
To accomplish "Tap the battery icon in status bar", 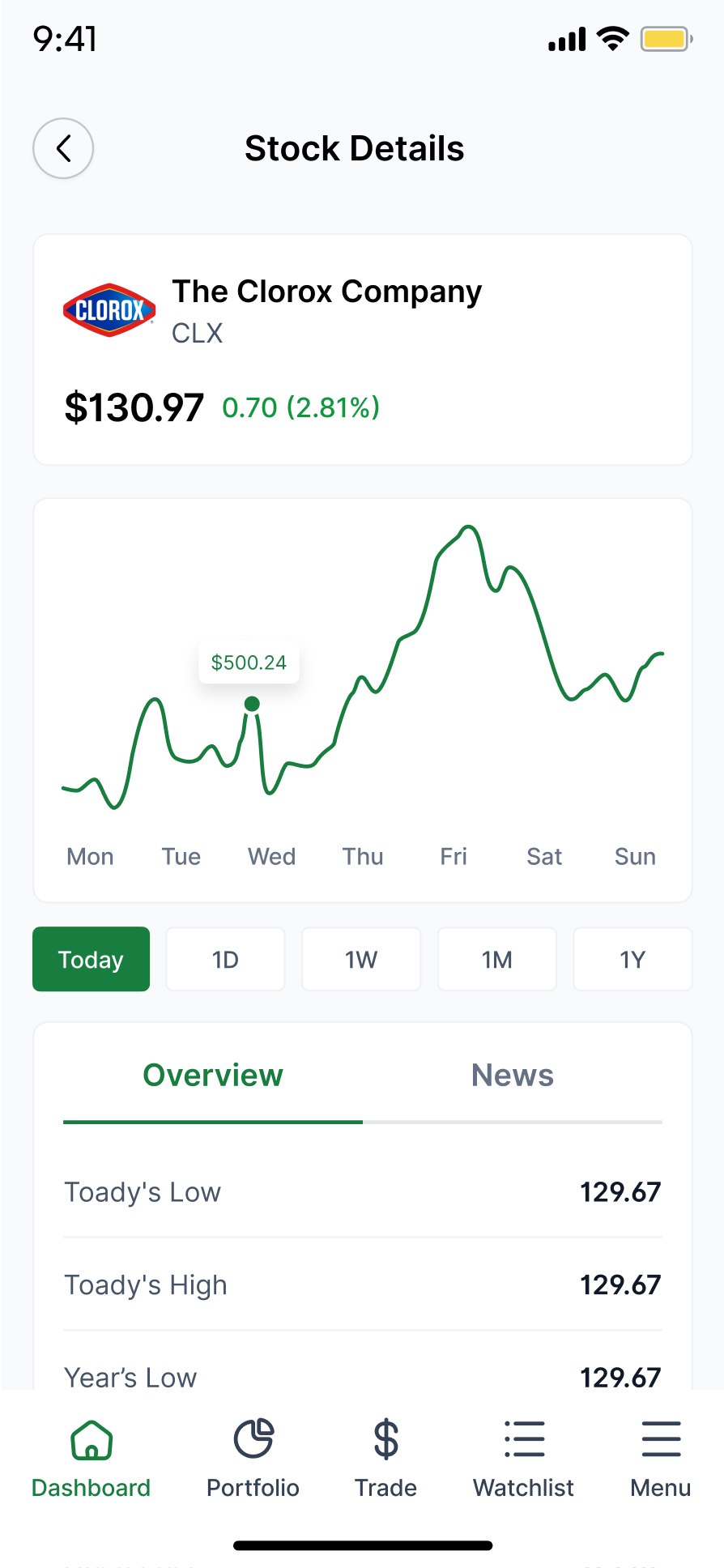I will (x=666, y=39).
